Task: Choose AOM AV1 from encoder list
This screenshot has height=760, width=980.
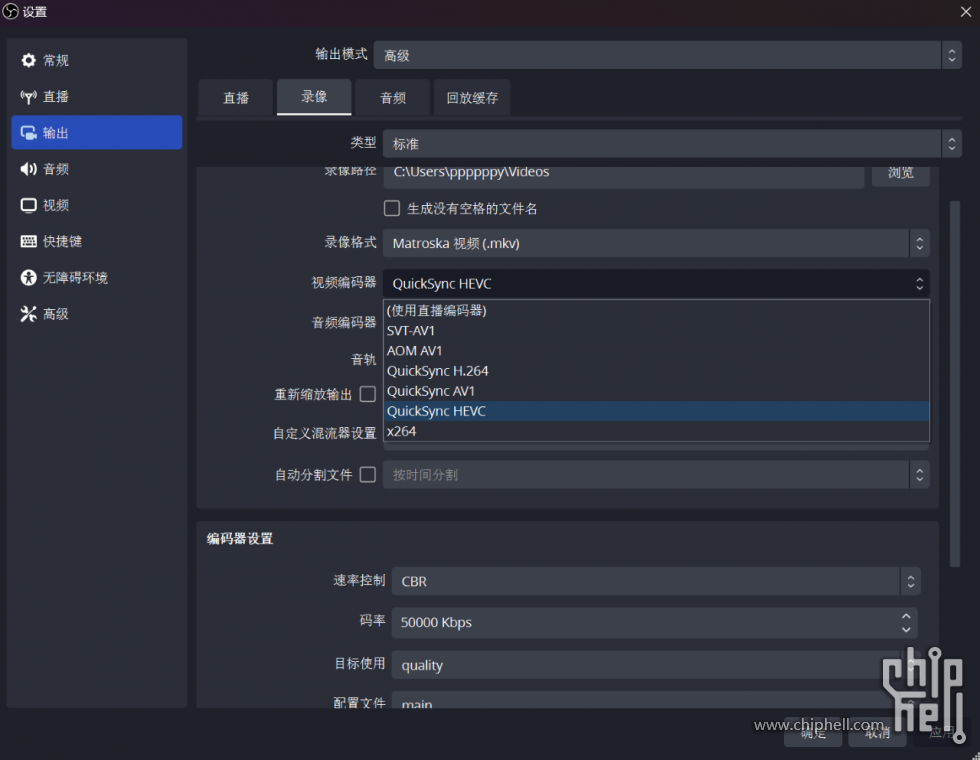Action: point(656,351)
